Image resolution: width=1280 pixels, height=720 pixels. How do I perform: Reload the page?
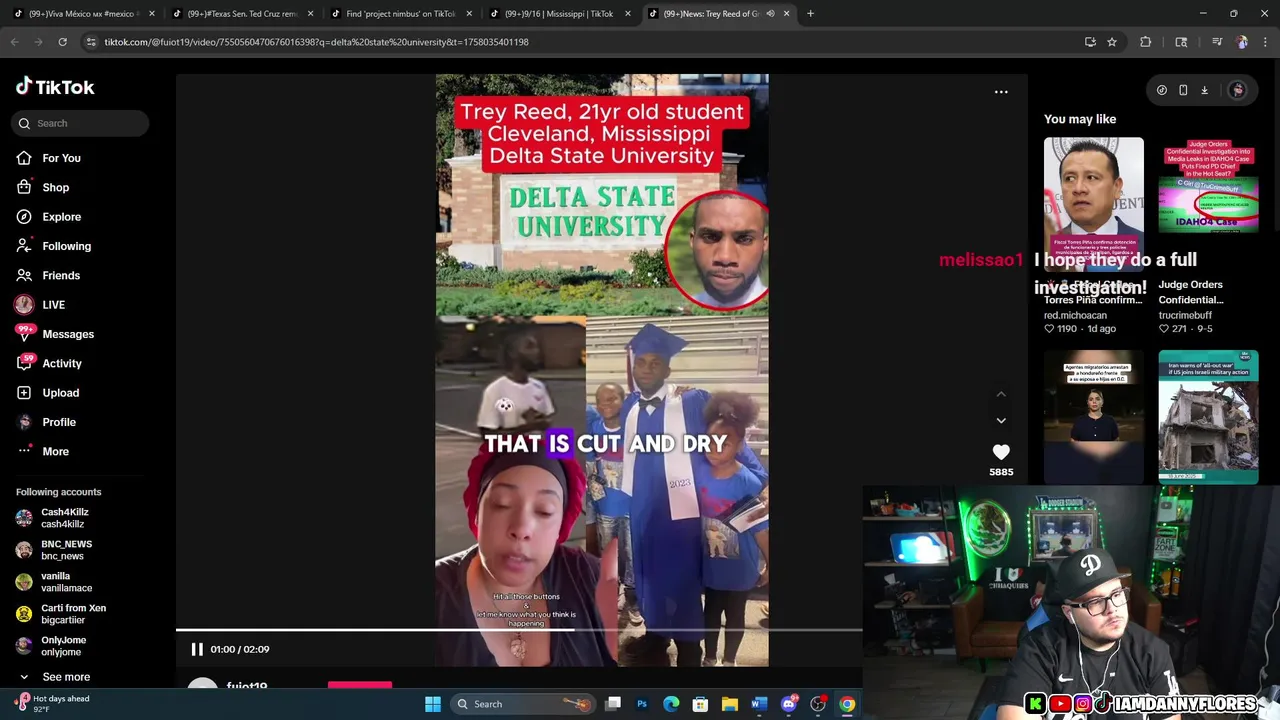coord(62,42)
